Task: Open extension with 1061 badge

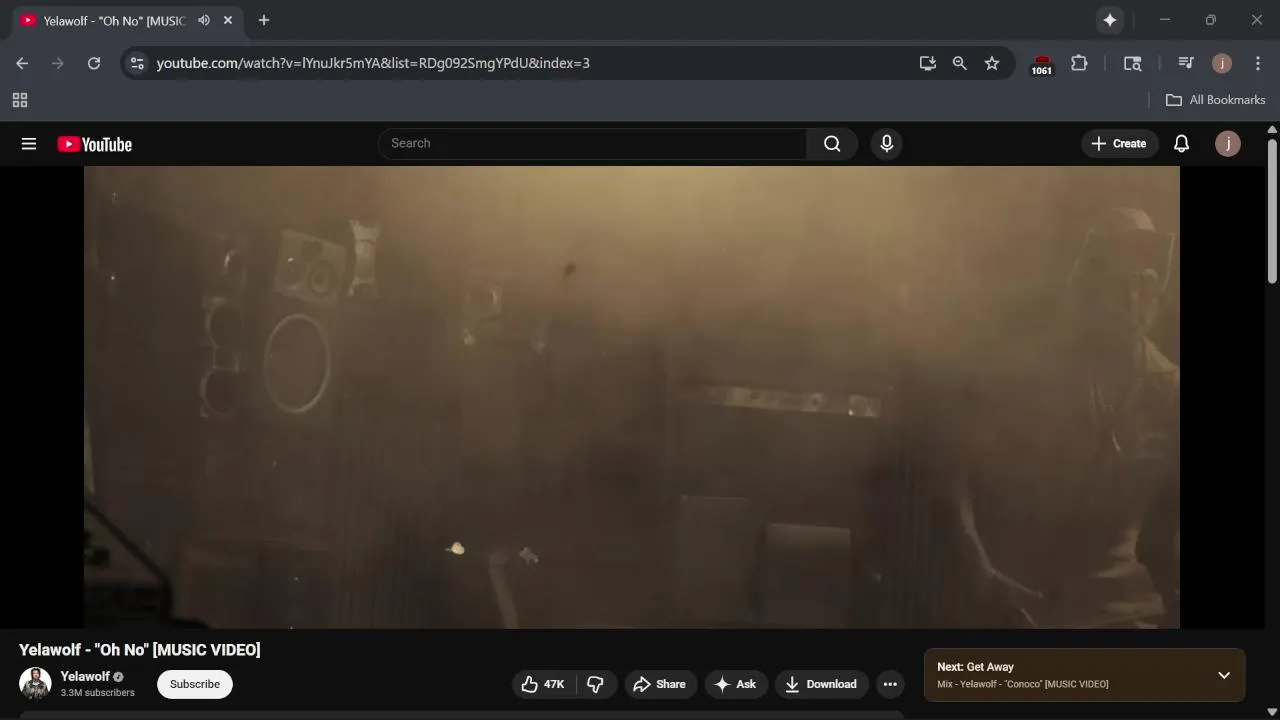Action: (1042, 64)
